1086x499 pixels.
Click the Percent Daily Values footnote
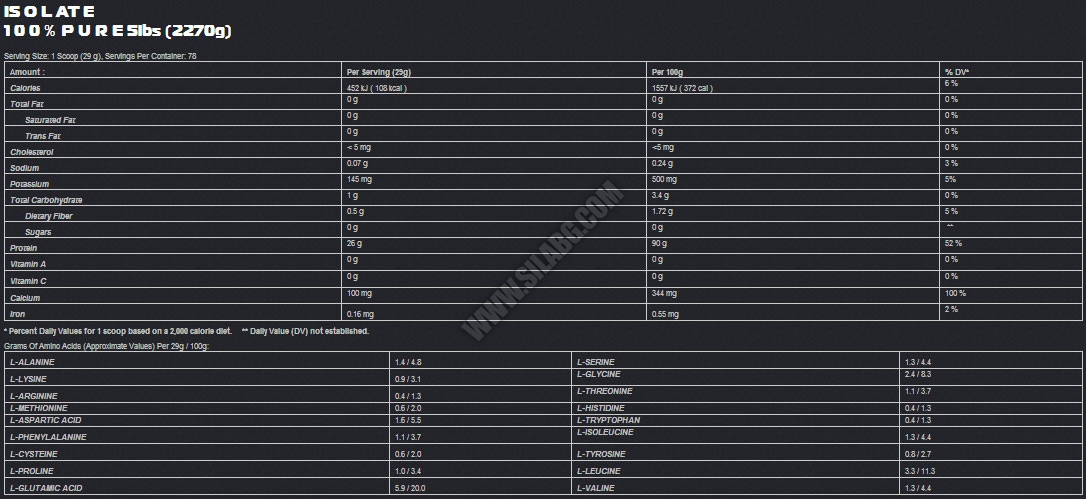tap(118, 331)
